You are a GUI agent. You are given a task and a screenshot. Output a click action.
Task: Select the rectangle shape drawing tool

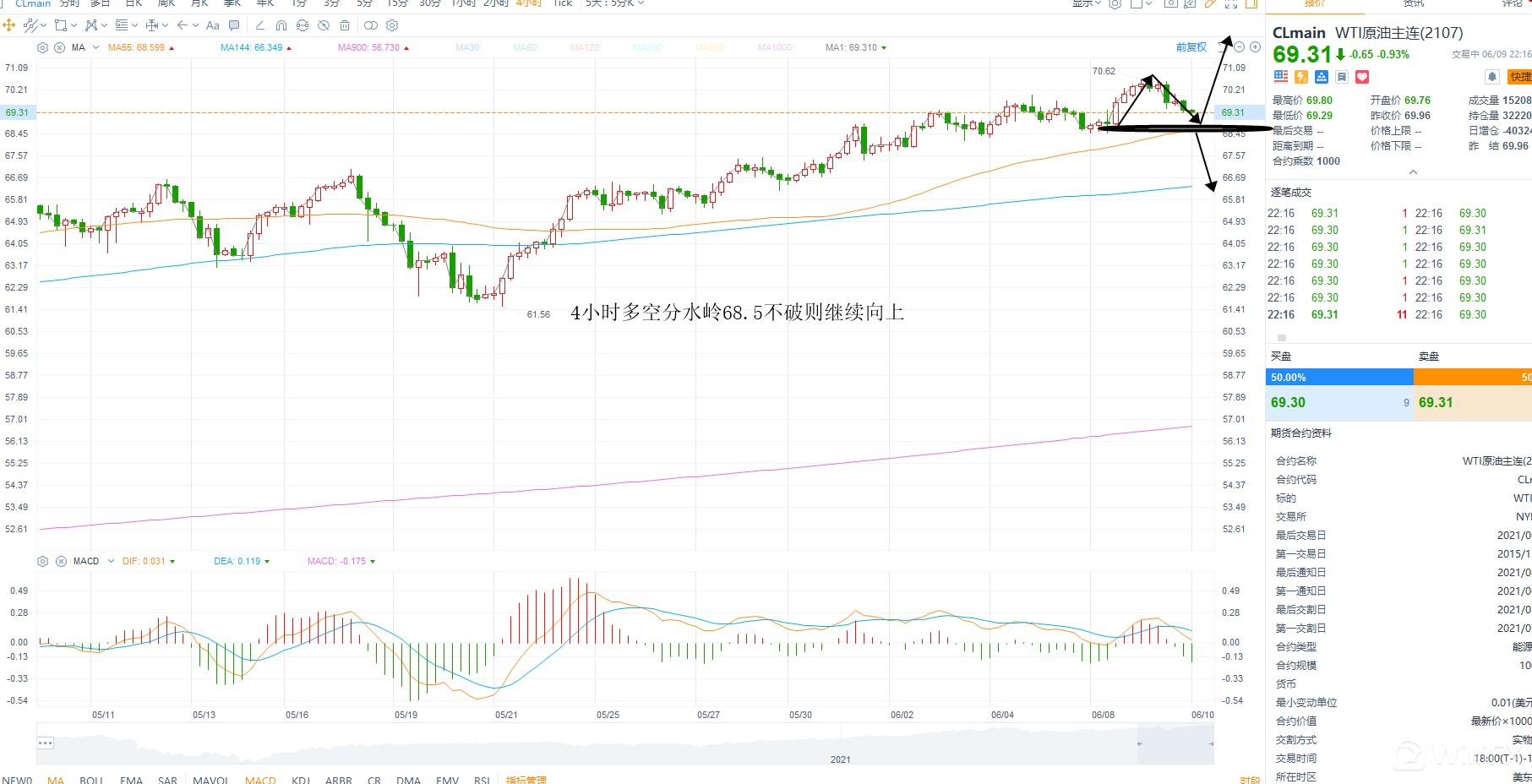61,25
